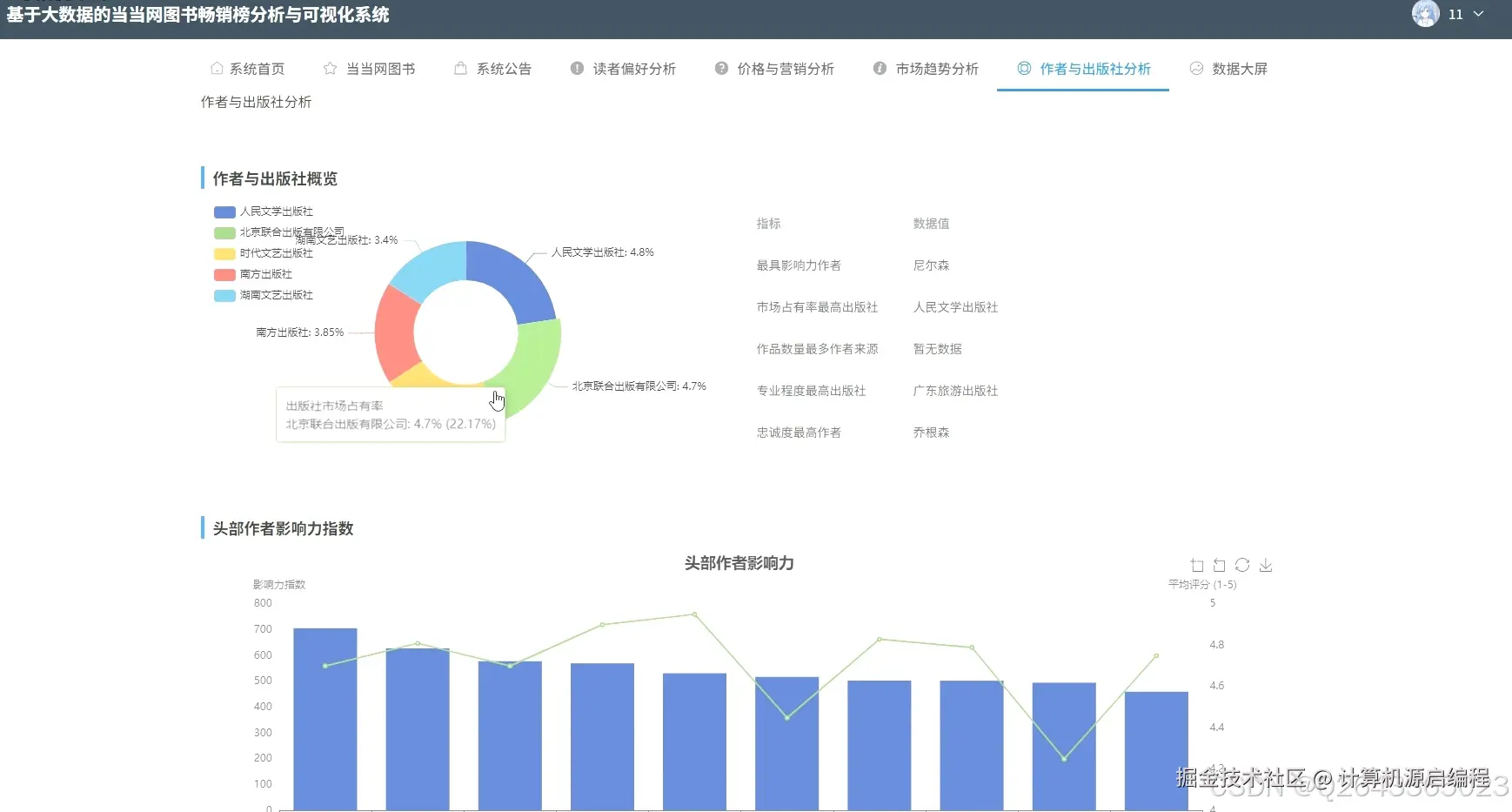Click the smiley icon for 数据大屏
The width and height of the screenshot is (1512, 812).
point(1196,69)
